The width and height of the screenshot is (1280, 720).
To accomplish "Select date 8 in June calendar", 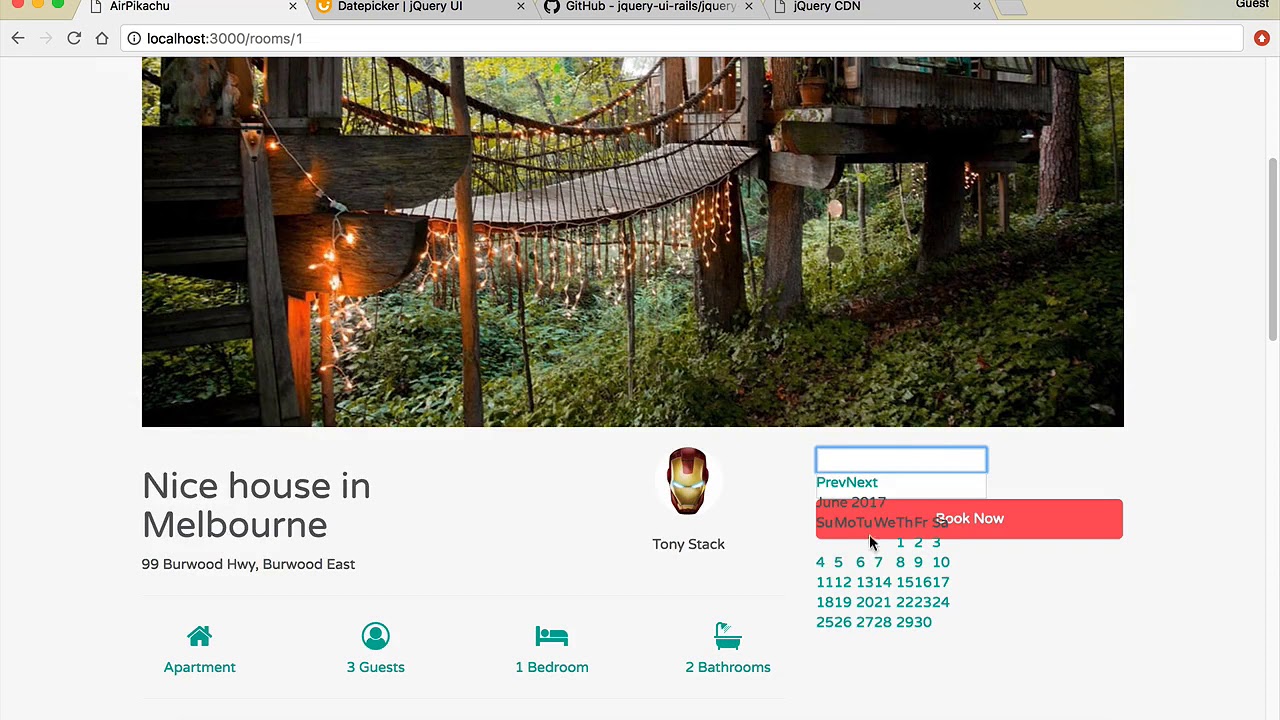I will coord(900,562).
